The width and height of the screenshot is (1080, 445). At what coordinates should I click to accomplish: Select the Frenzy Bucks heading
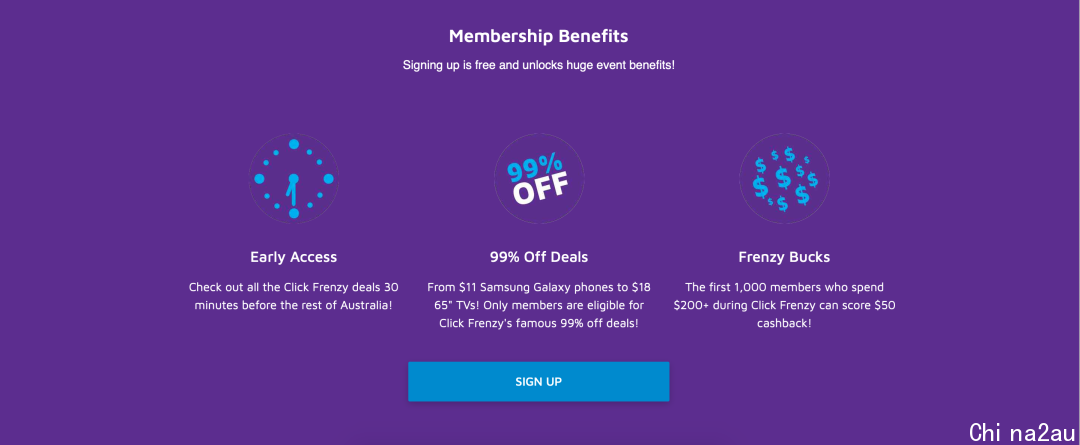tap(785, 257)
